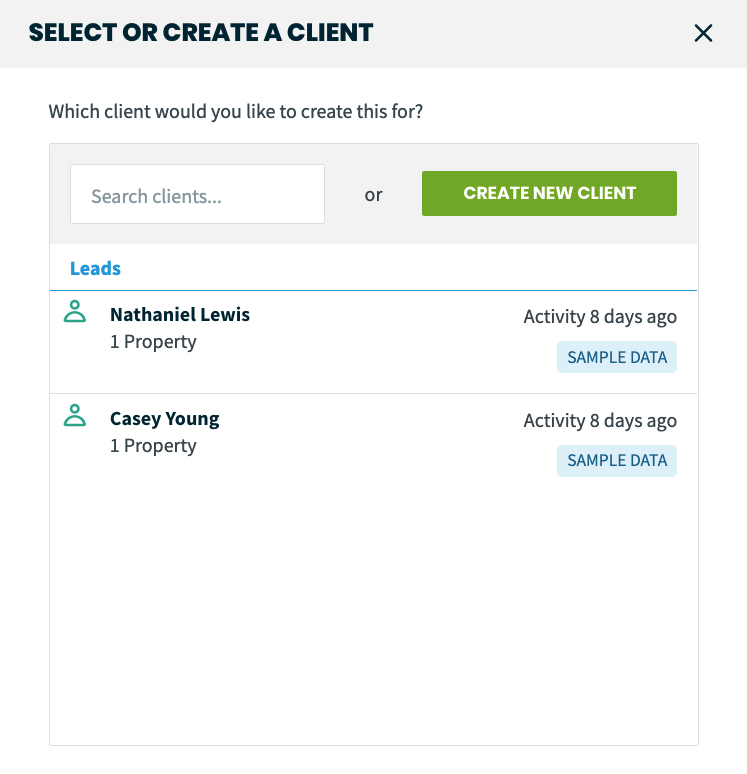The height and width of the screenshot is (774, 747).
Task: Choose the Nathaniel Lewis lead row
Action: (x=373, y=342)
